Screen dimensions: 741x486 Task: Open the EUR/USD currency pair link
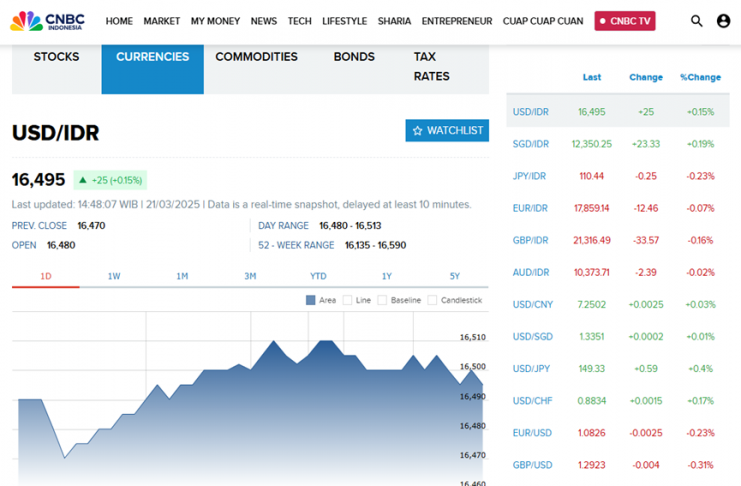point(532,433)
